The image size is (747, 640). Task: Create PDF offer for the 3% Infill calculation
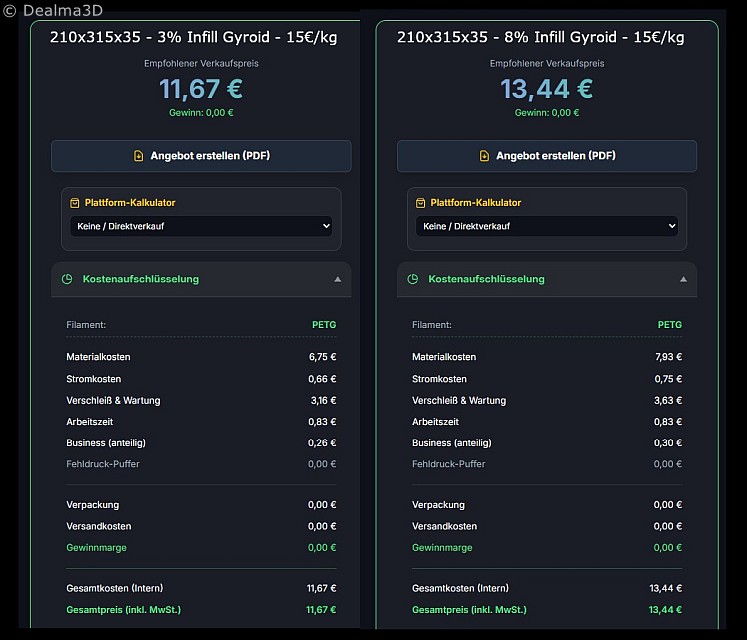[x=201, y=156]
